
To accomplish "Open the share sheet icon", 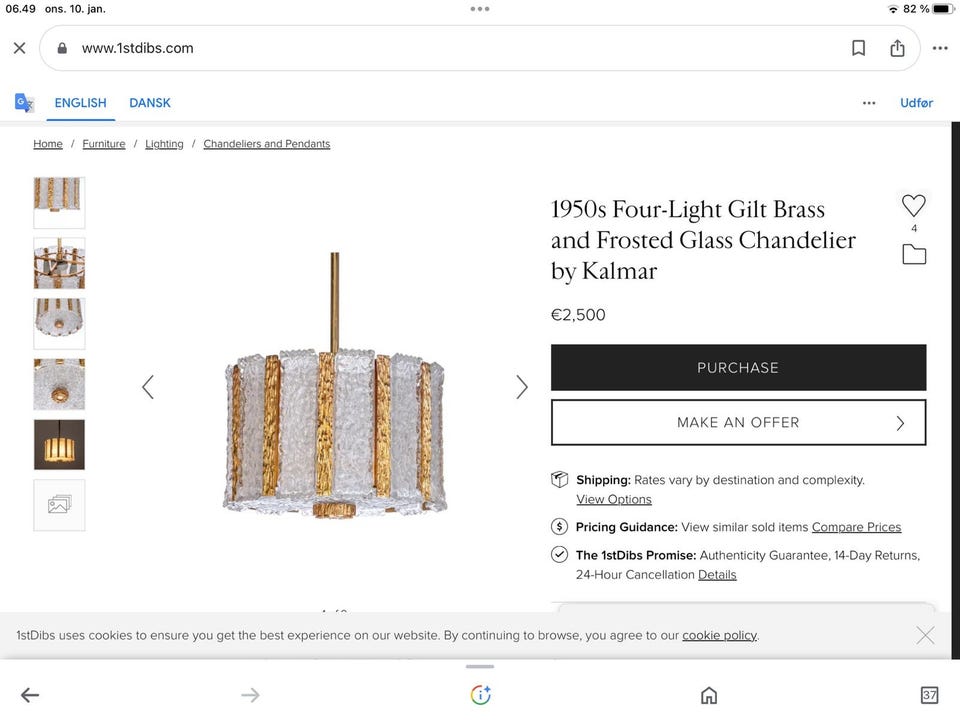I will click(x=897, y=48).
